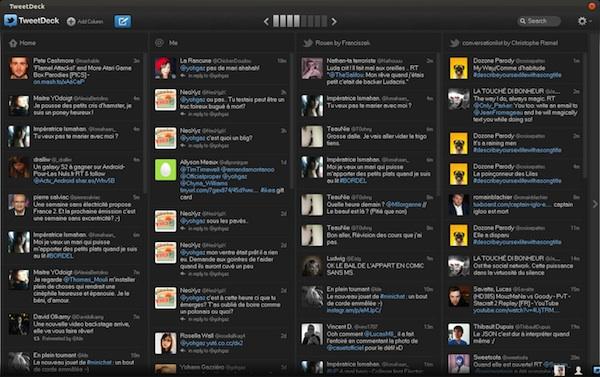Viewport: 600px width, 377px height.
Task: Click bird icon of conversationlist column
Action: (x=454, y=43)
